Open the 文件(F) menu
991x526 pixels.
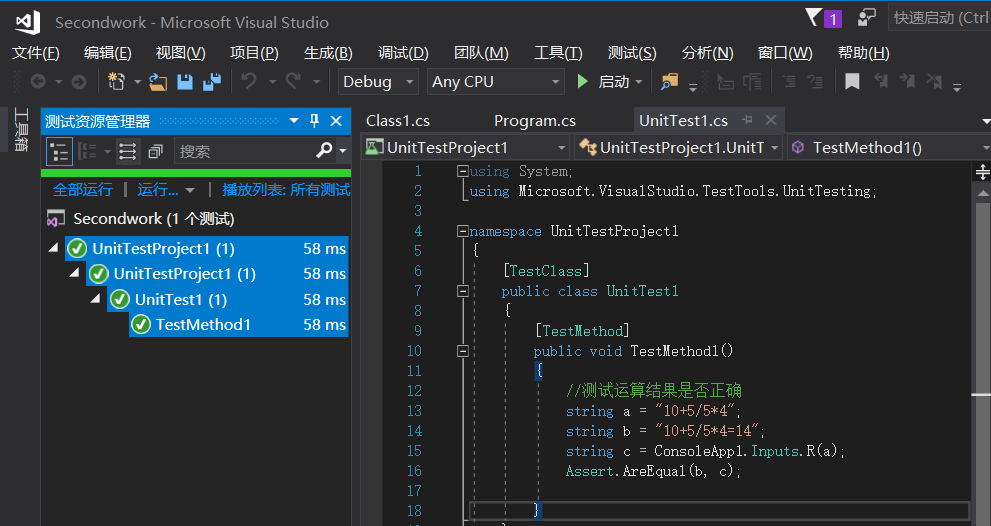tap(35, 52)
